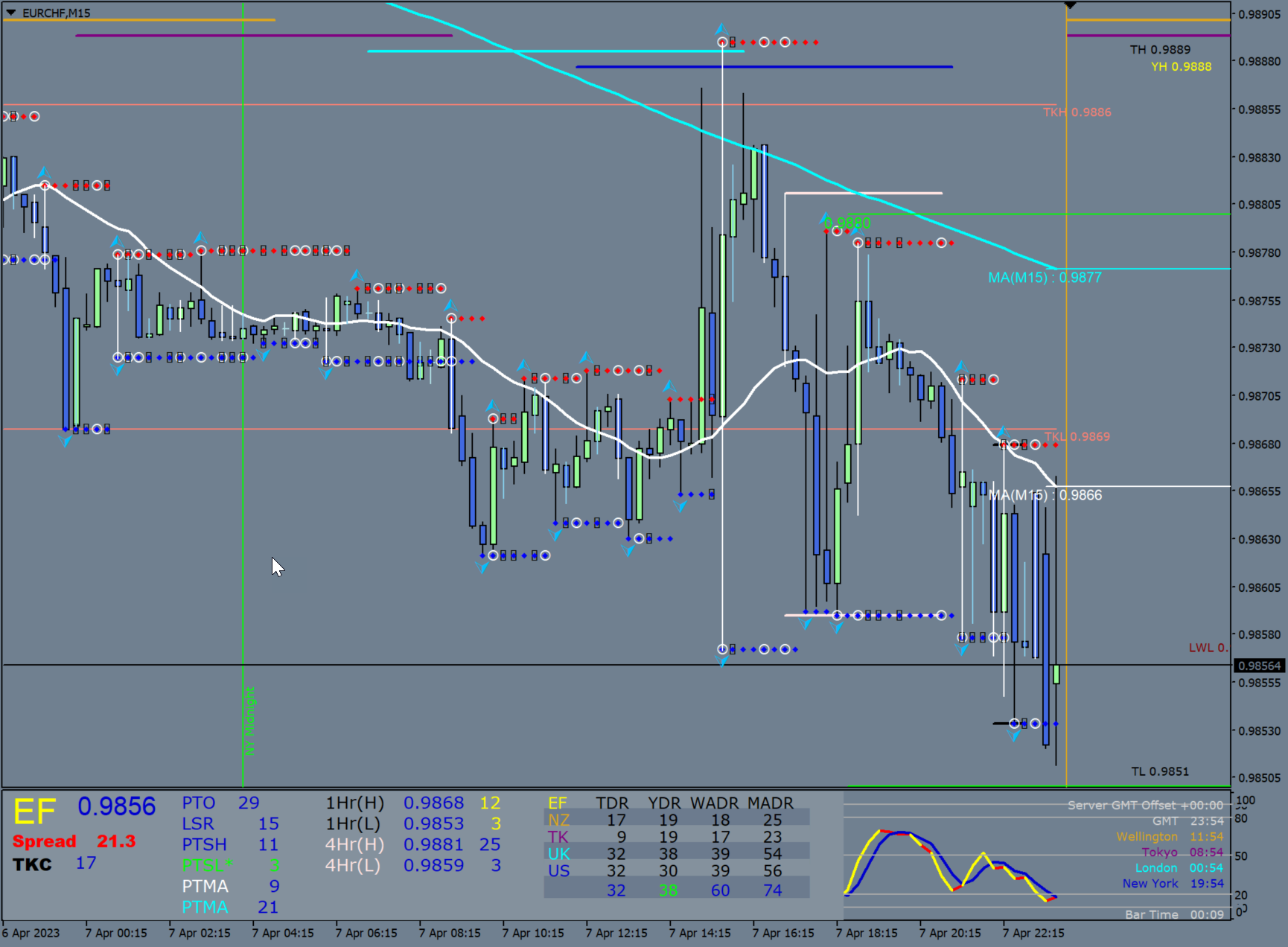
Task: Select the 7 Apr 12:15 time axis label
Action: tap(618, 932)
